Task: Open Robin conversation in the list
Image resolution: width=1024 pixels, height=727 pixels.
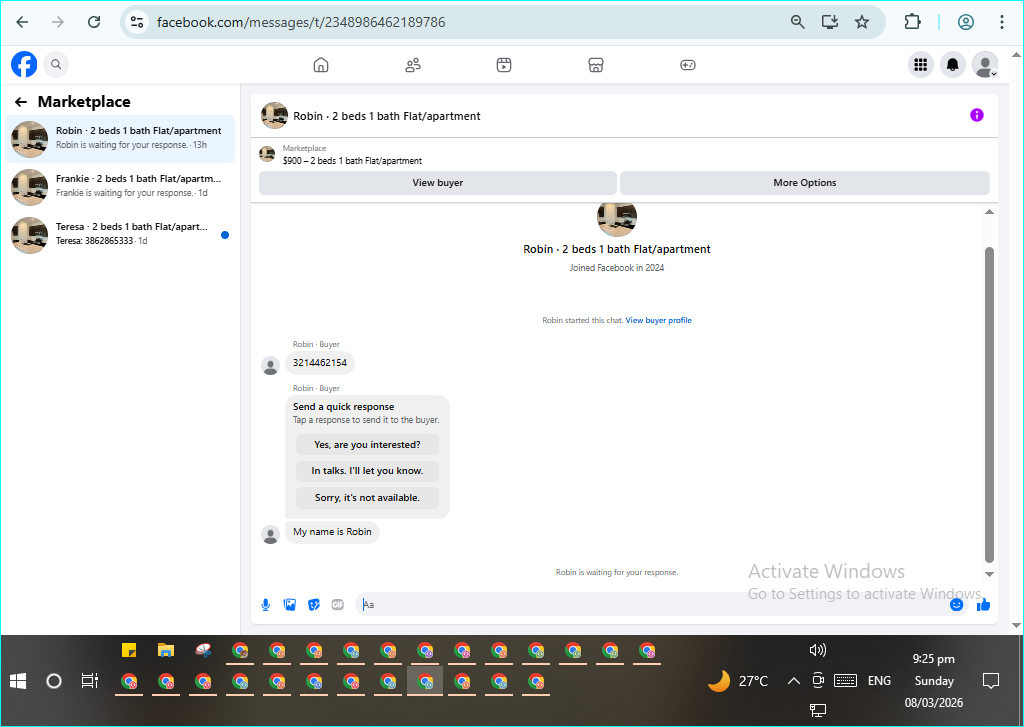Action: [120, 138]
